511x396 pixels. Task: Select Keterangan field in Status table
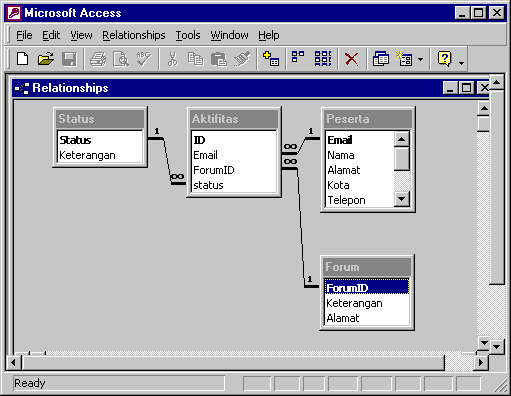pos(100,155)
